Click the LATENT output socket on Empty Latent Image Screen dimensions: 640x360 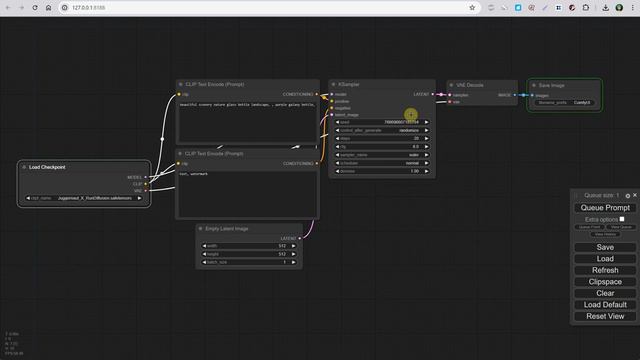point(300,238)
